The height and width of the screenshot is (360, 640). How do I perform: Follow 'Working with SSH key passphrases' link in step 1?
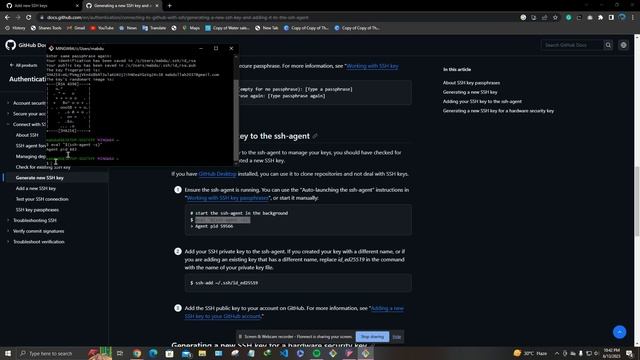pyautogui.click(x=227, y=198)
